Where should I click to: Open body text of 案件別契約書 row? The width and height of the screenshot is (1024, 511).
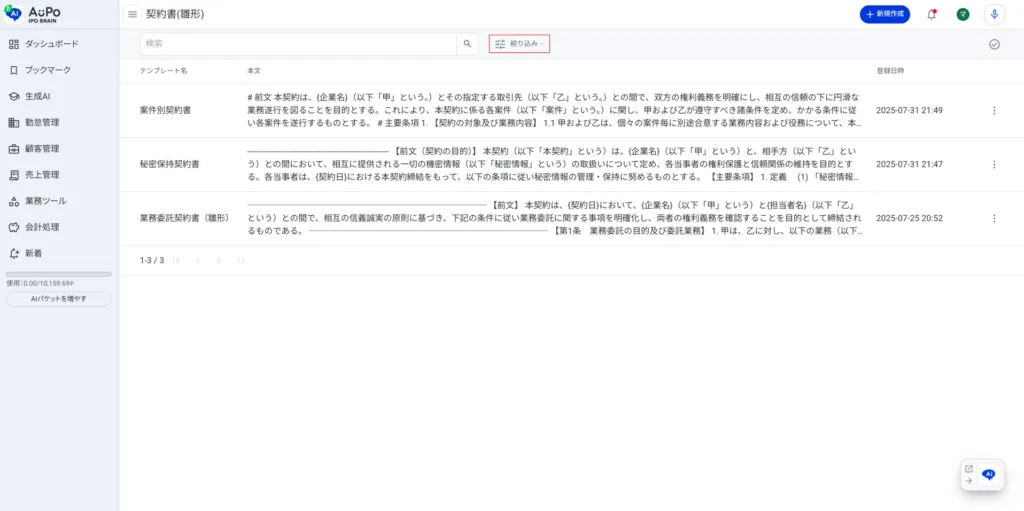pyautogui.click(x=555, y=110)
